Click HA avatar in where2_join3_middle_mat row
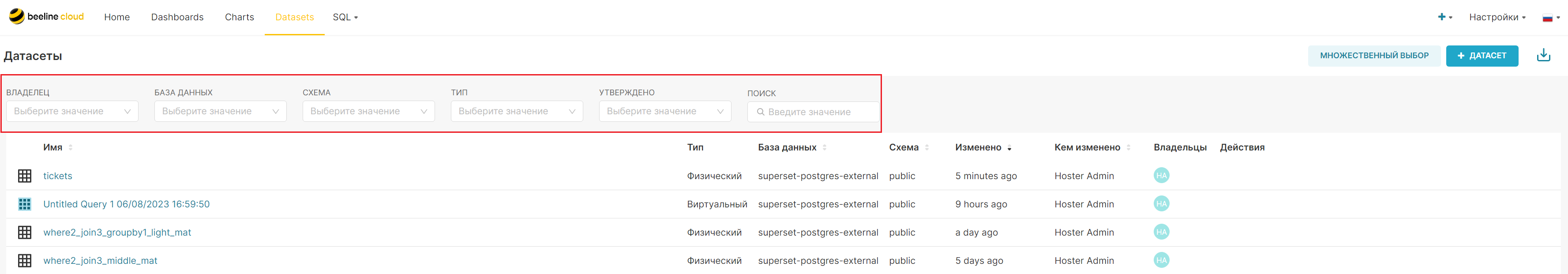 pyautogui.click(x=1161, y=260)
